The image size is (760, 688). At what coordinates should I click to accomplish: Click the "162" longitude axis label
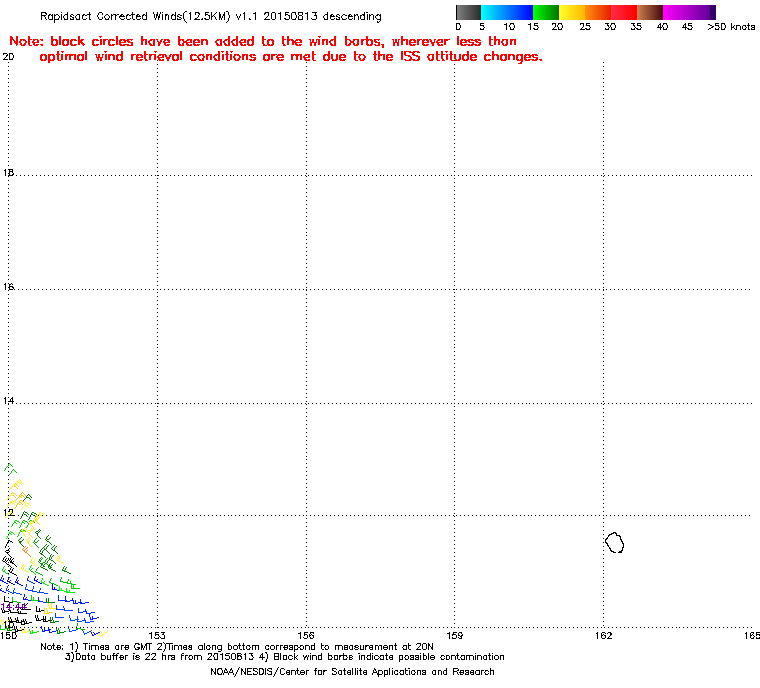click(x=603, y=635)
